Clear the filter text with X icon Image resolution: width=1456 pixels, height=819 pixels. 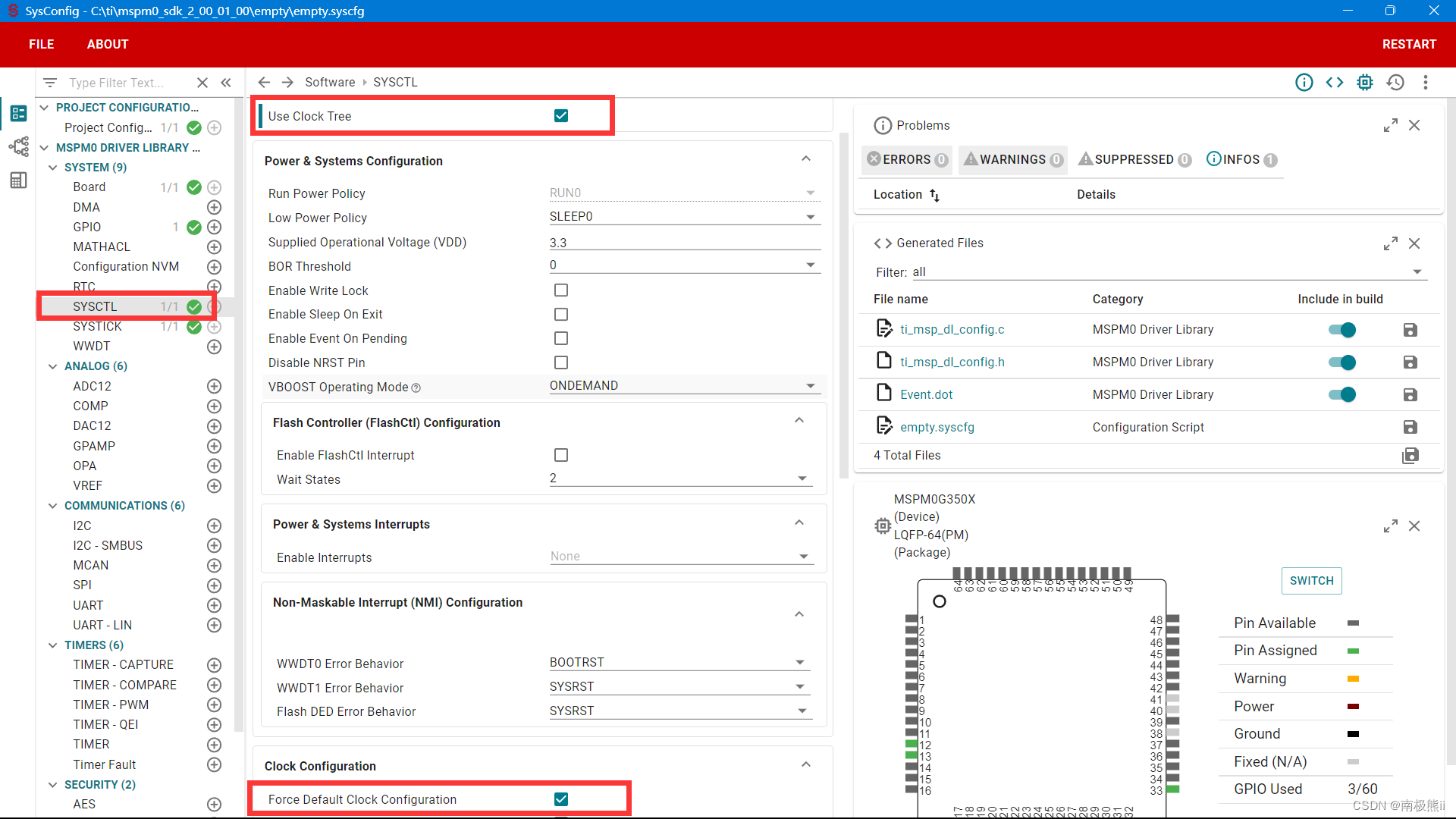(202, 83)
